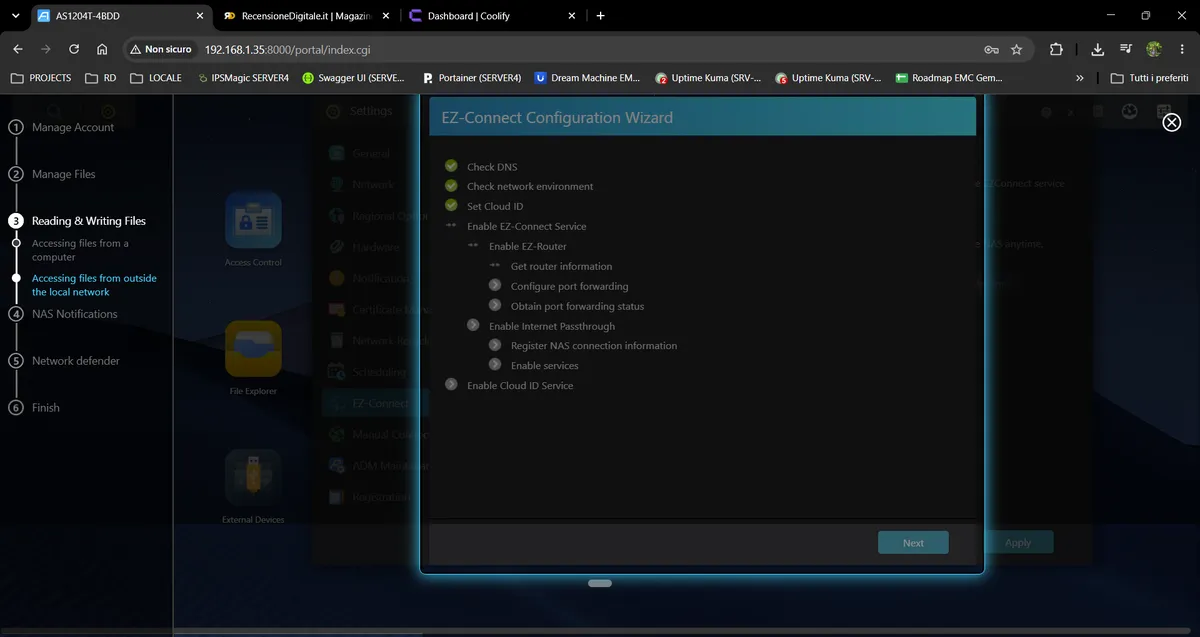Open the Tutti i preferiti bookmarks folder
The width and height of the screenshot is (1200, 637).
1150,77
